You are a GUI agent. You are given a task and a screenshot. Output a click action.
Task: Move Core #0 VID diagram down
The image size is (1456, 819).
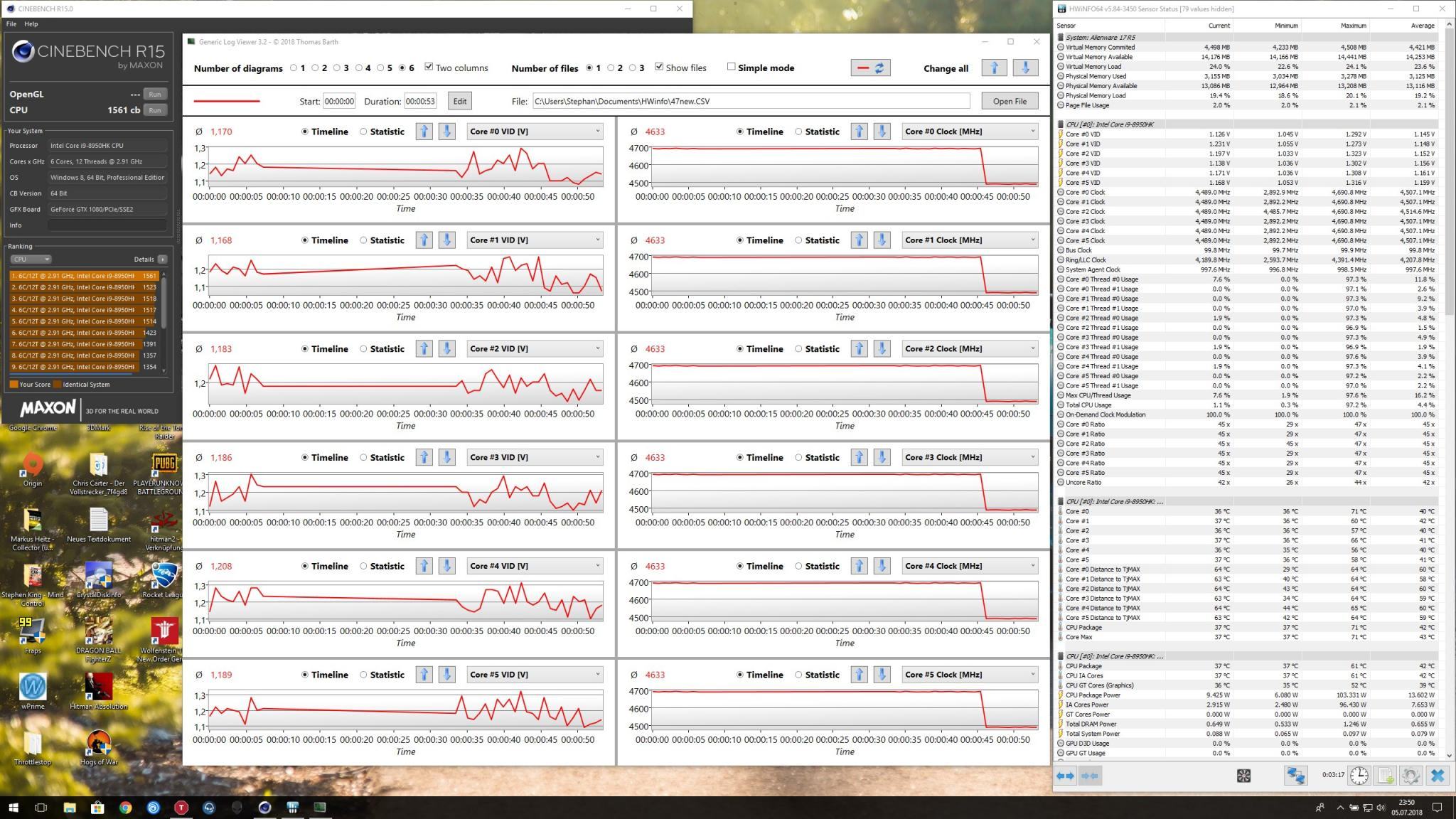[x=446, y=132]
